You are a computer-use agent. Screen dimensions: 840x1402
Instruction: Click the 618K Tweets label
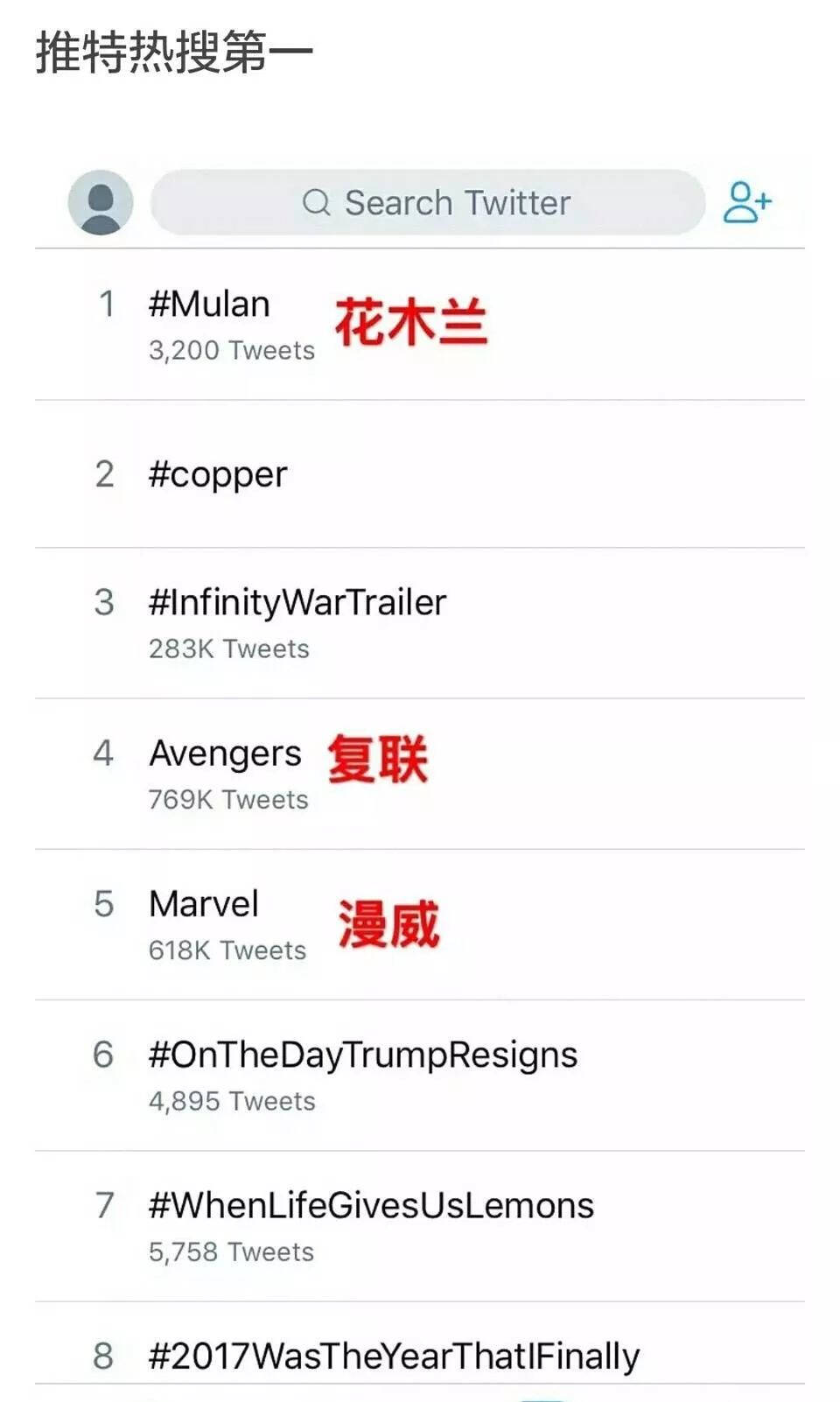click(227, 950)
